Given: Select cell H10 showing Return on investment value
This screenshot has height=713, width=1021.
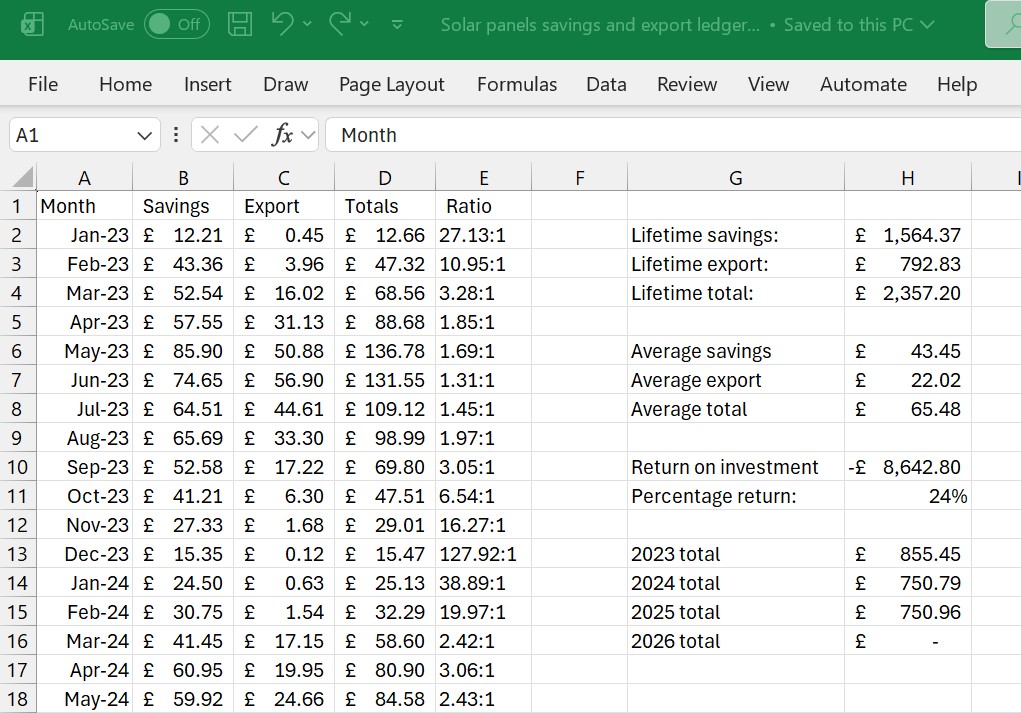Looking at the screenshot, I should 907,467.
